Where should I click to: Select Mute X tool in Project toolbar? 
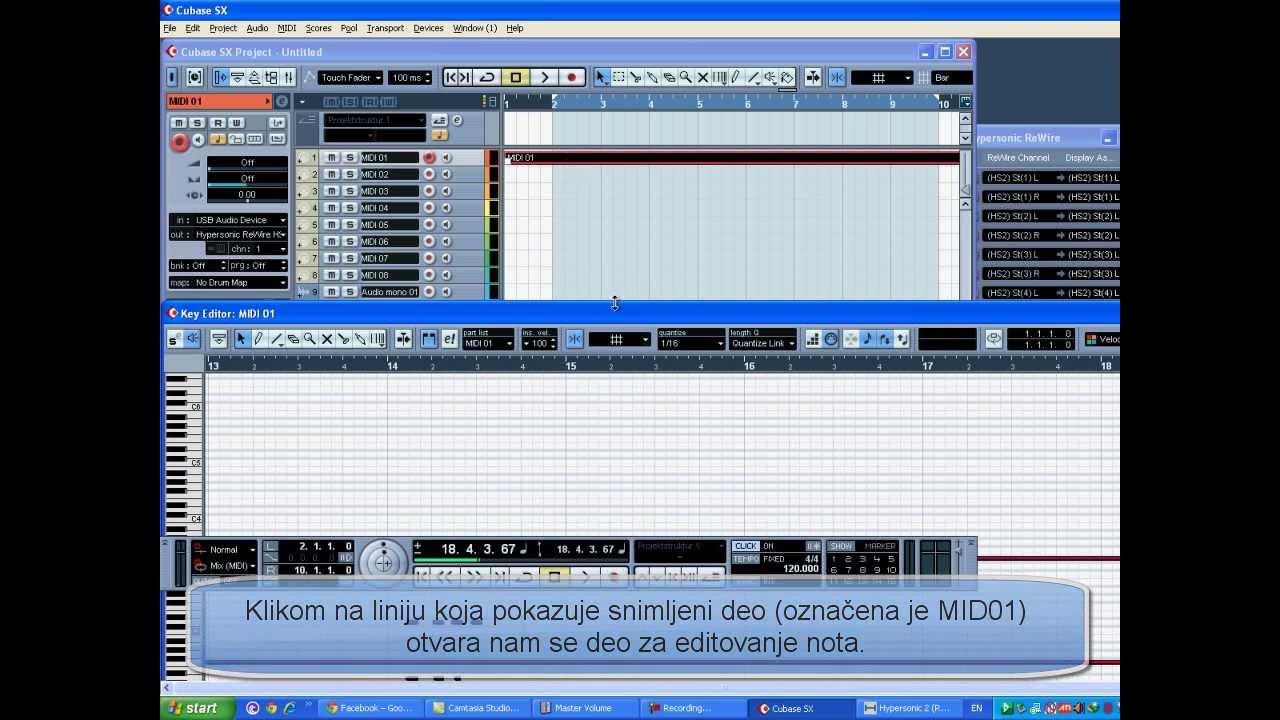[702, 77]
